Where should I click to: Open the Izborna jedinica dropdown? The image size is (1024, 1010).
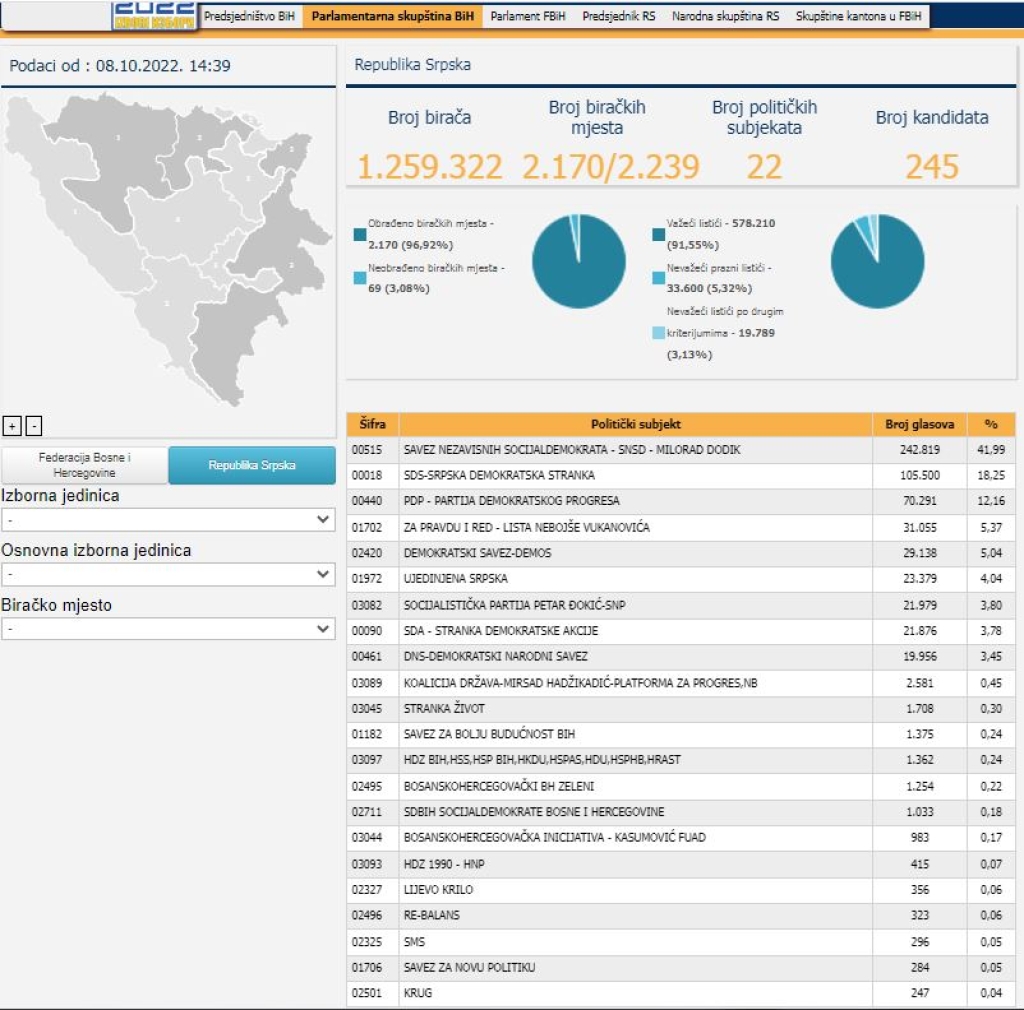coord(168,520)
